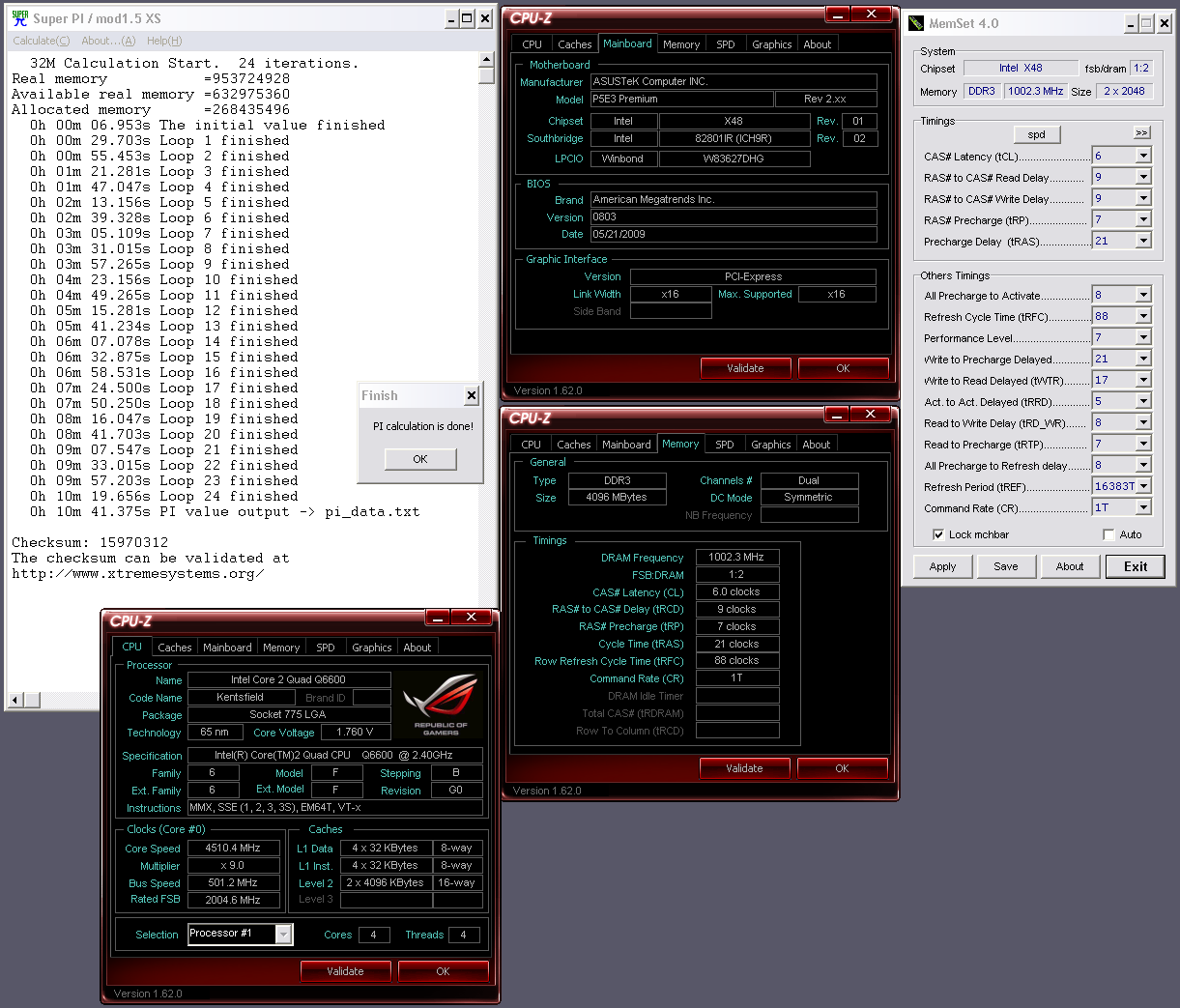Click the fsb/dram 1:2 value in MemSet

tap(1141, 68)
